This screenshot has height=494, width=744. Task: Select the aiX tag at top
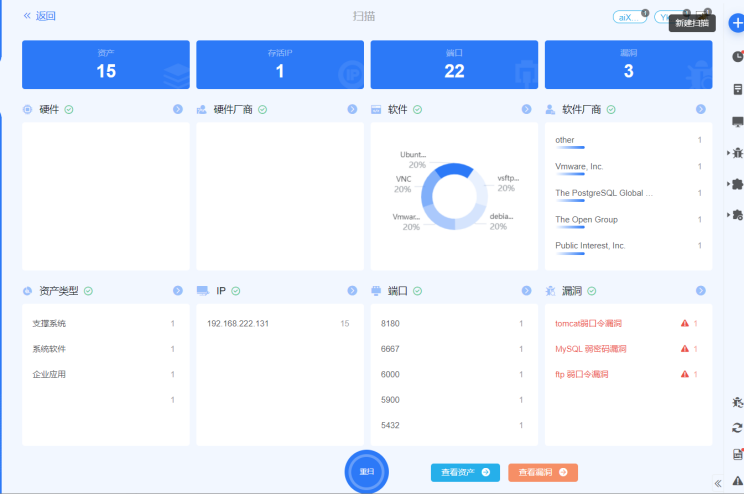(628, 17)
